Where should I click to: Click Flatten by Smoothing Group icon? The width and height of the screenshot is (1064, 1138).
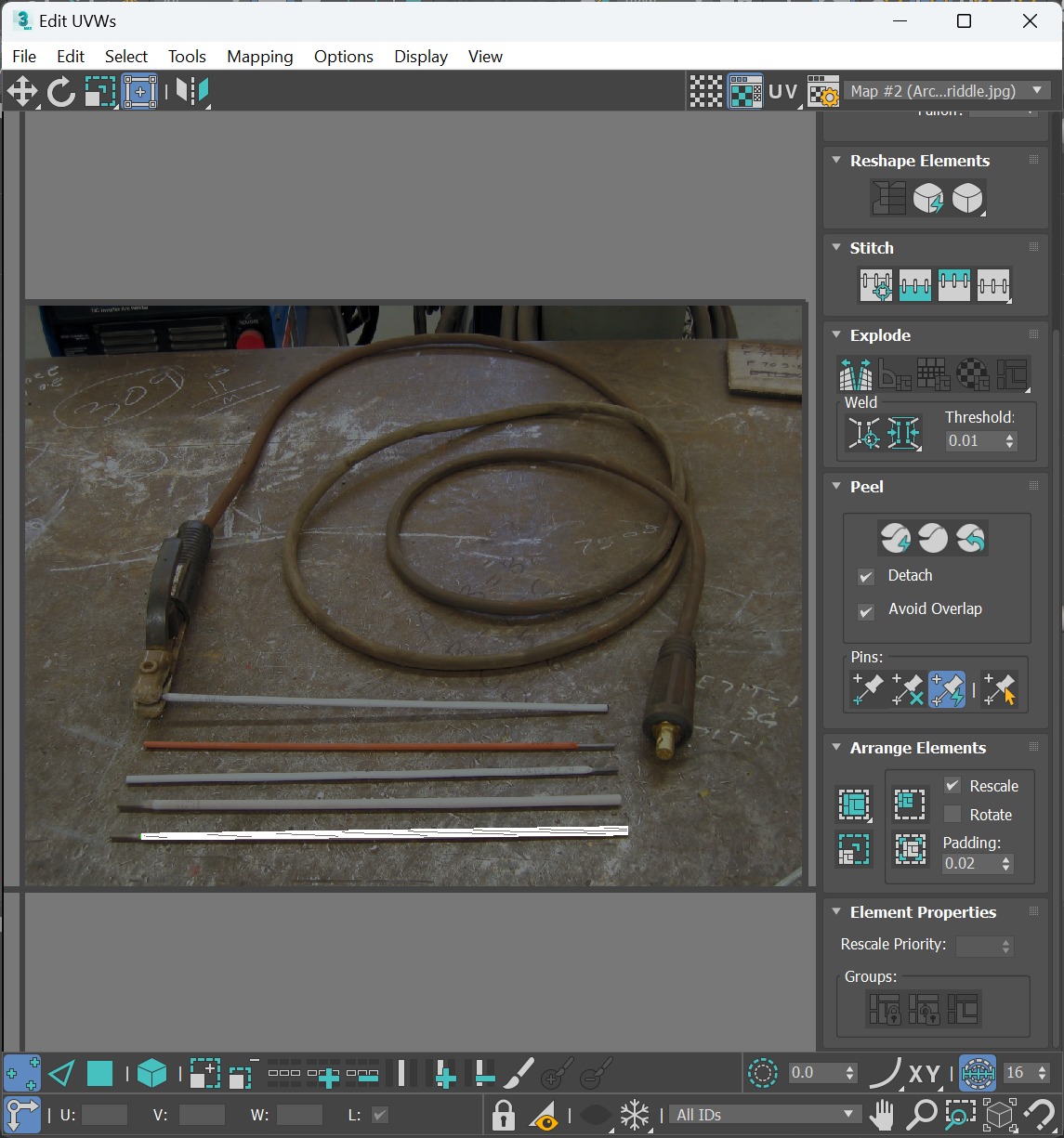point(933,373)
